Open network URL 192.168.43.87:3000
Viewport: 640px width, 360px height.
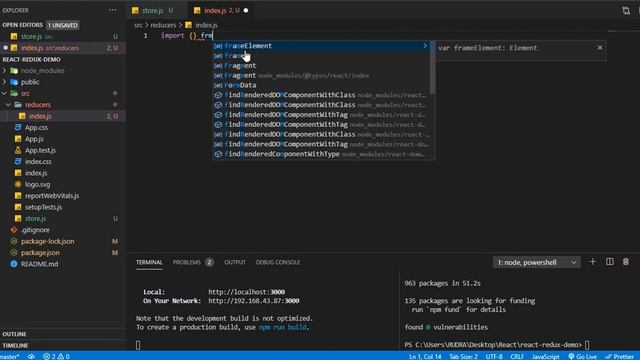point(253,301)
